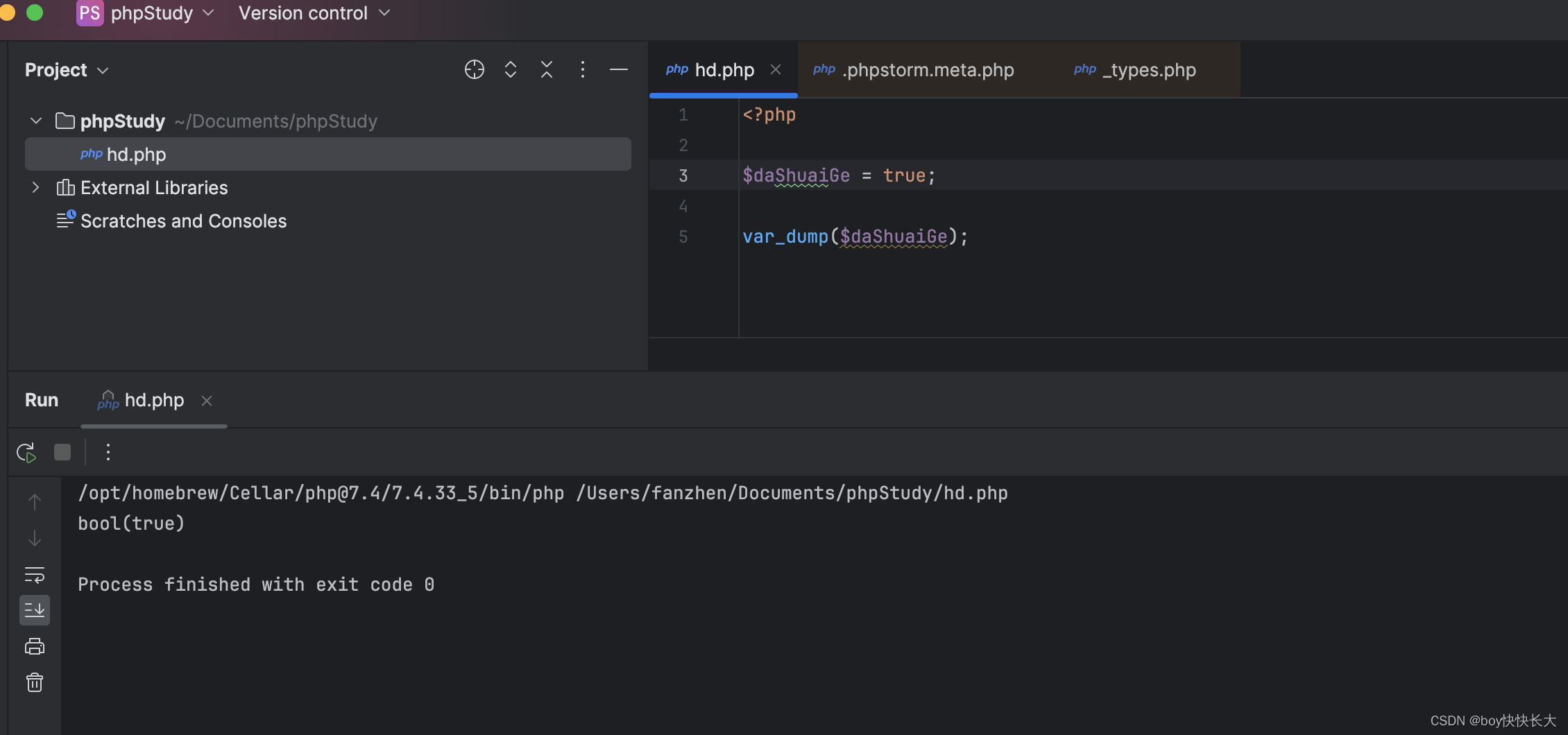1568x735 pixels.
Task: Click 'Process finished with exit code 0'
Action: pos(256,585)
